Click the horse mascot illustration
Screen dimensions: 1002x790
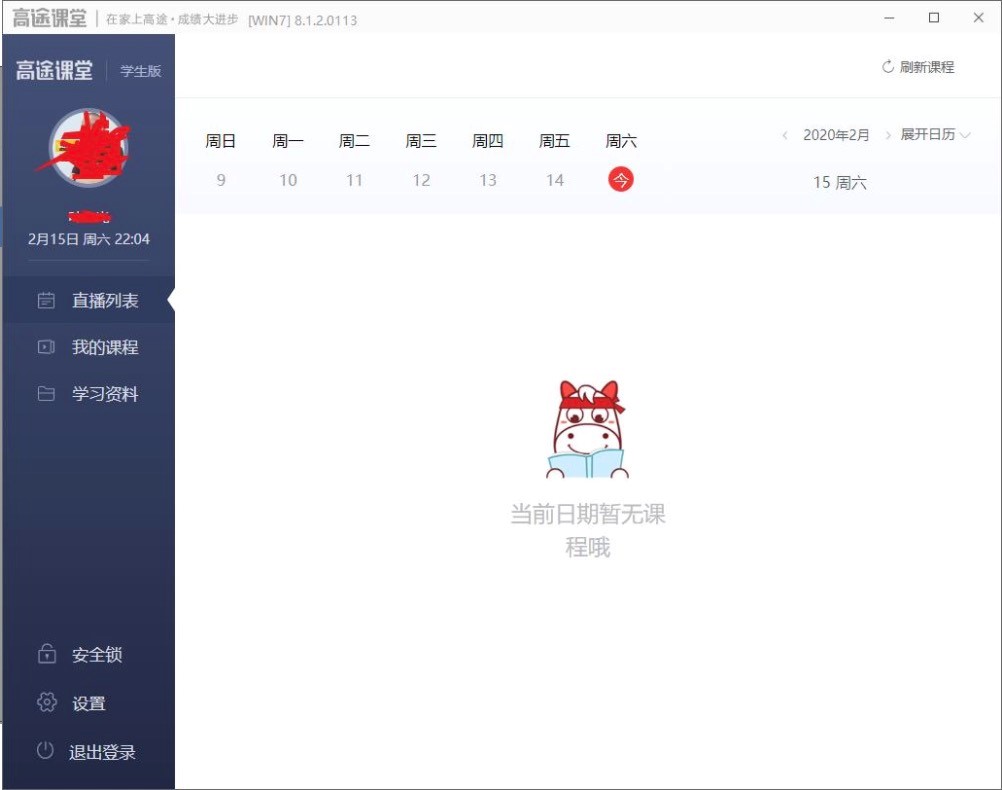point(588,429)
